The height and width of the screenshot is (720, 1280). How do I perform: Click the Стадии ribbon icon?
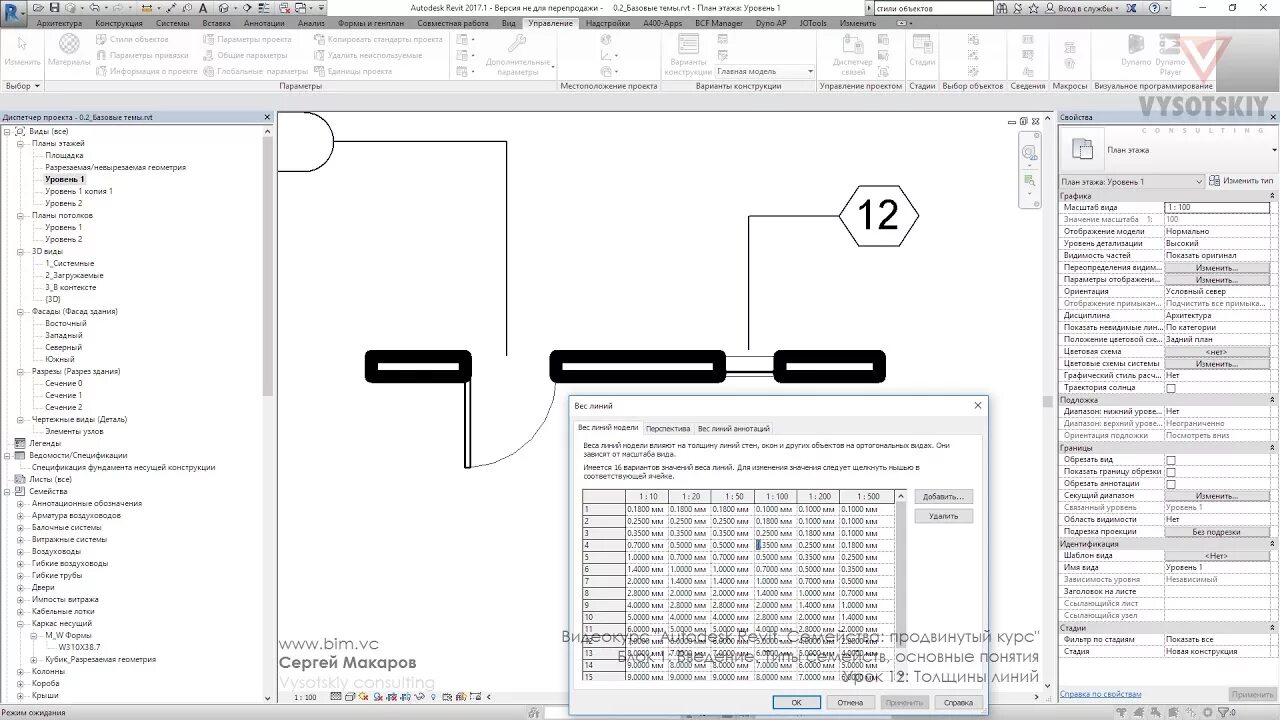pyautogui.click(x=922, y=43)
